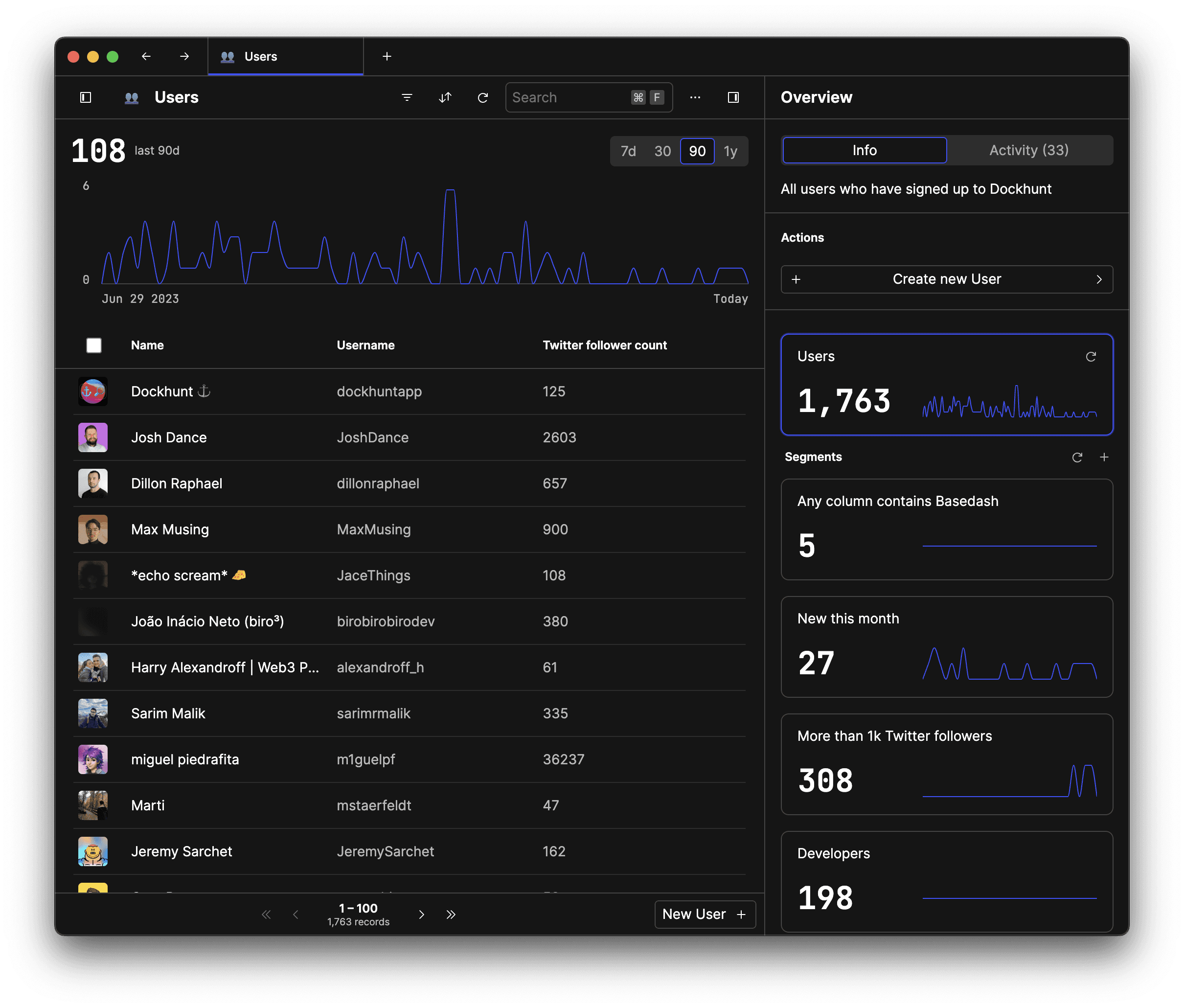1184x1008 pixels.
Task: Switch to the Info tab
Action: tap(864, 150)
